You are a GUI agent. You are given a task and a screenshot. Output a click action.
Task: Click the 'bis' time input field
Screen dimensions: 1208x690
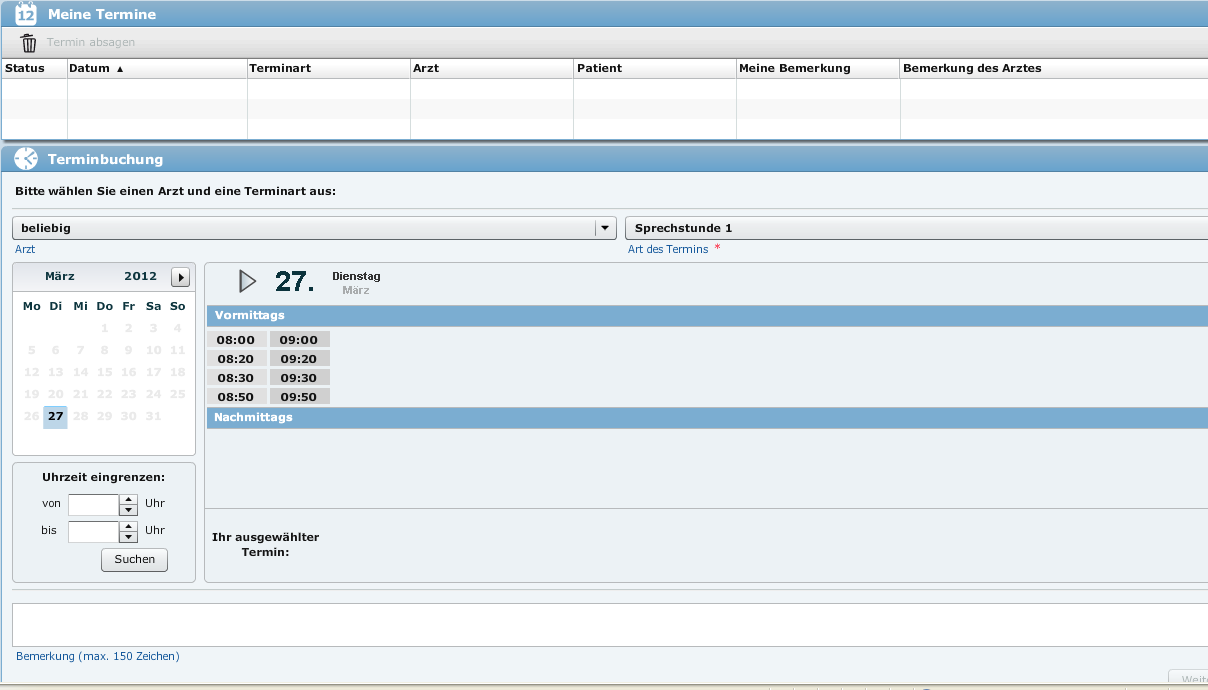click(94, 532)
